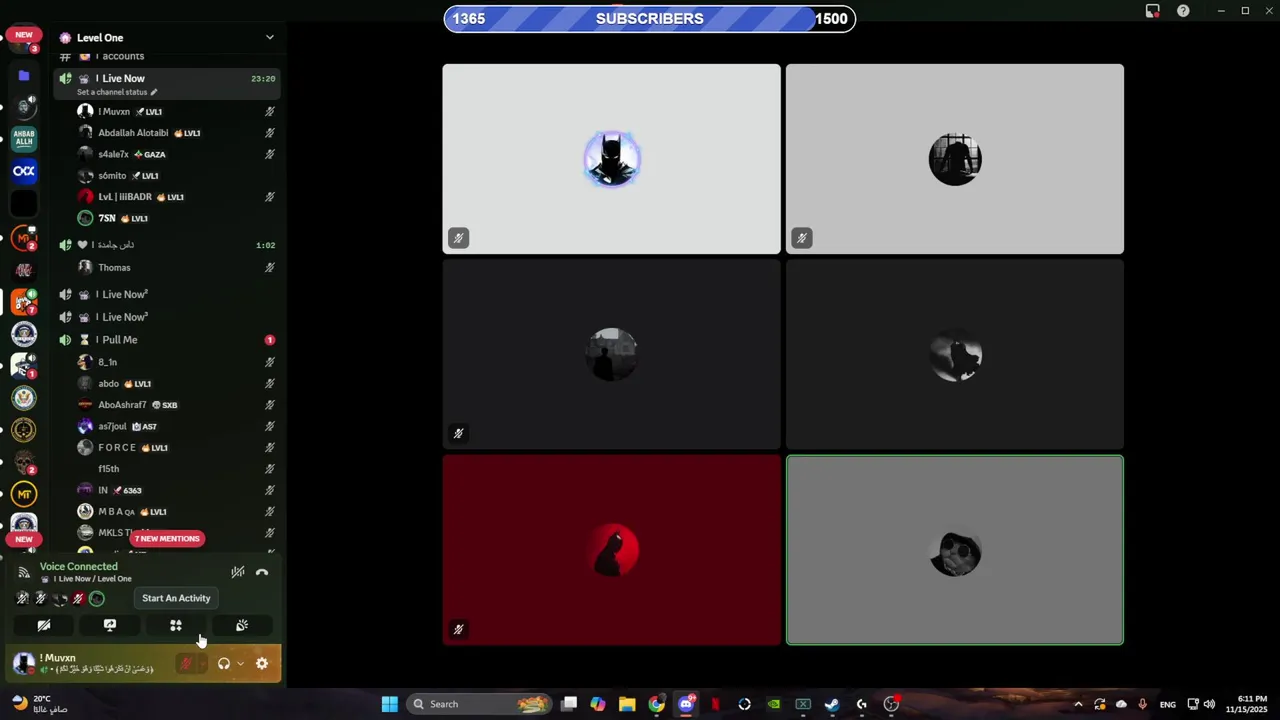Click the taskbar Search box

pyautogui.click(x=480, y=704)
